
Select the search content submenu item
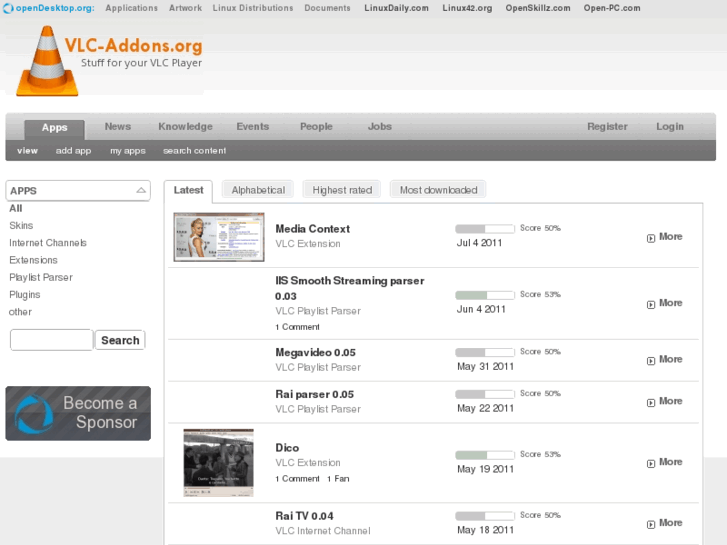(x=195, y=151)
